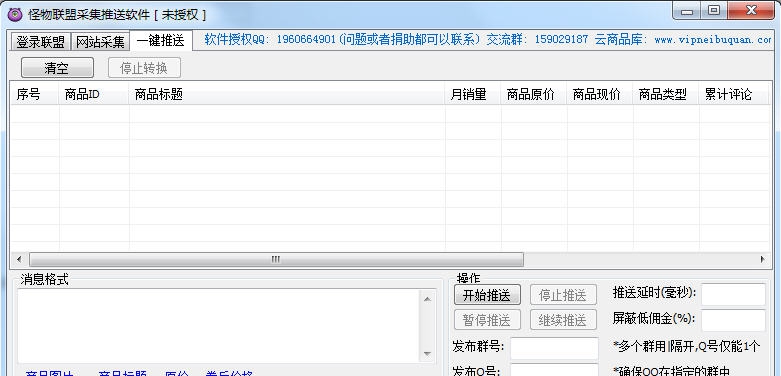Screen dimensions: 781x376
Task: Open the 网站采集 tab
Action: pos(100,42)
